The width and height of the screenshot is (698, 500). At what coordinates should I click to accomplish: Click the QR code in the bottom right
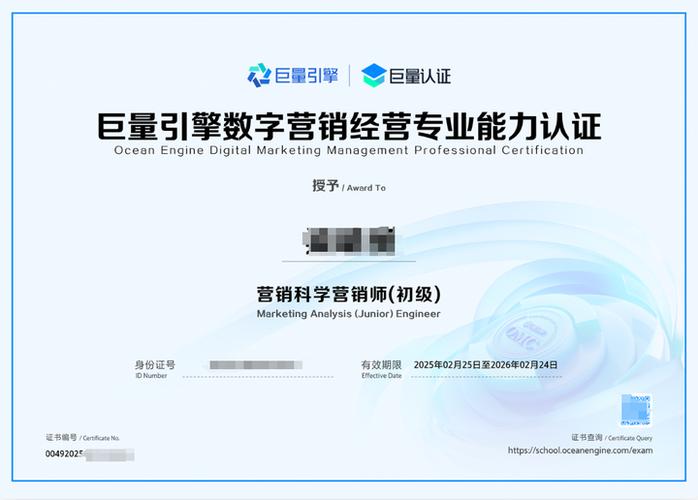pos(636,410)
